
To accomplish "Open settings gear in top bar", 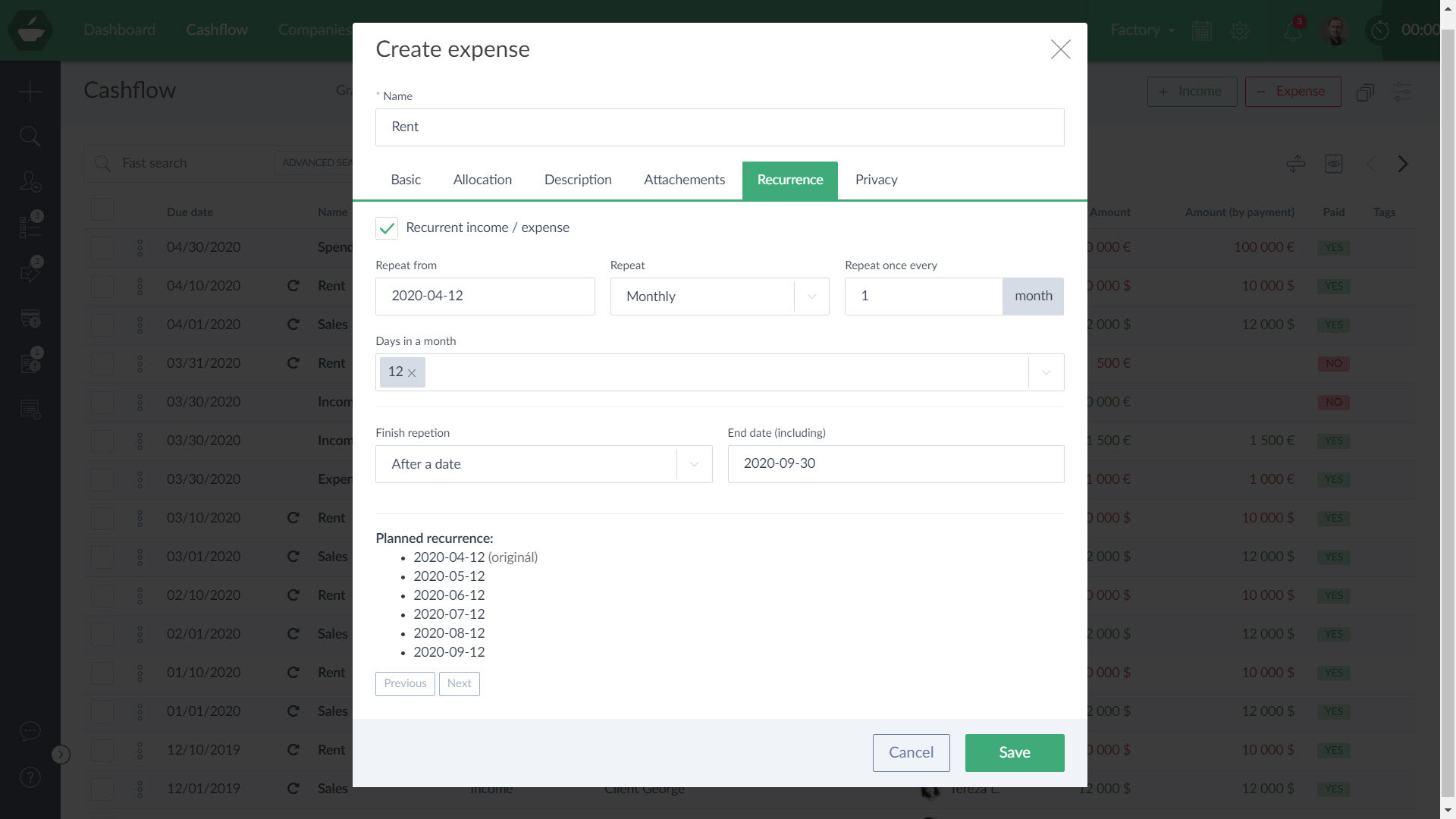I will (x=1240, y=31).
